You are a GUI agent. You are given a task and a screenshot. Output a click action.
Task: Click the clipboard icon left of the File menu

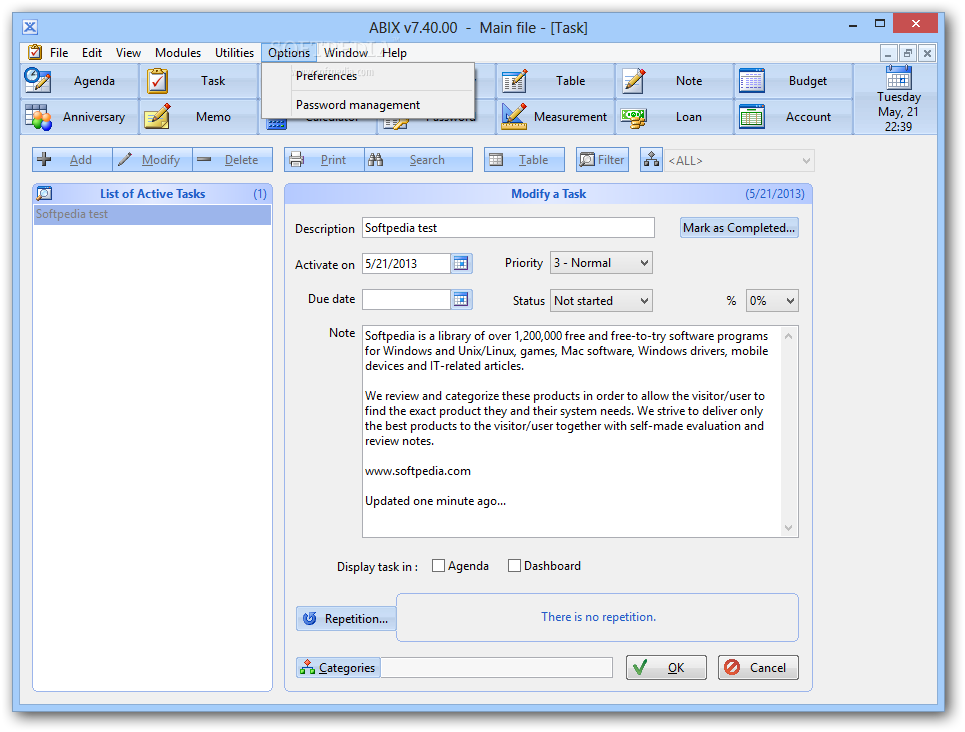tap(35, 52)
